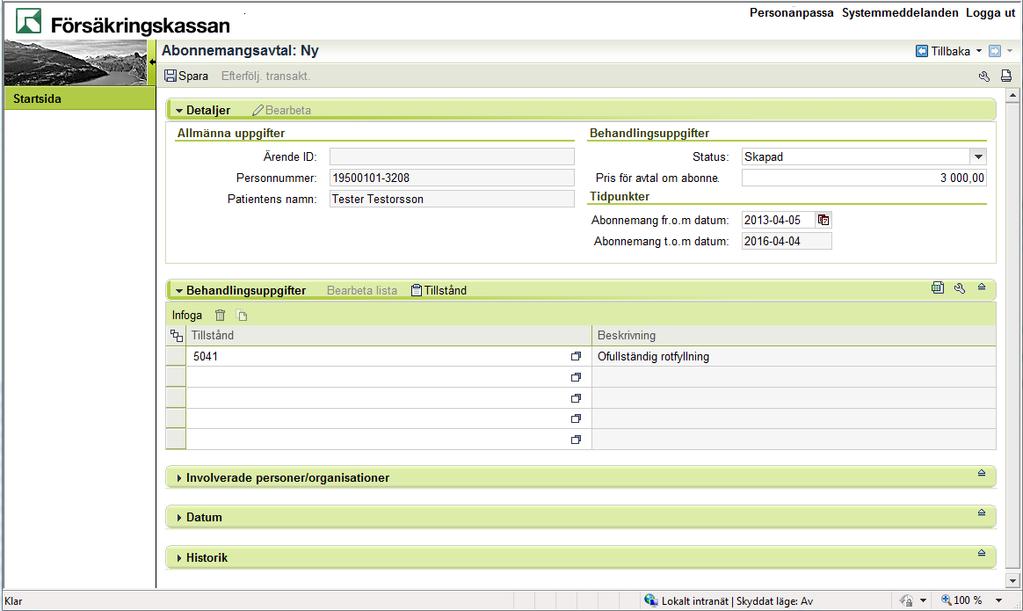1023x611 pixels.
Task: Click Logga ut in the top menu
Action: click(990, 12)
